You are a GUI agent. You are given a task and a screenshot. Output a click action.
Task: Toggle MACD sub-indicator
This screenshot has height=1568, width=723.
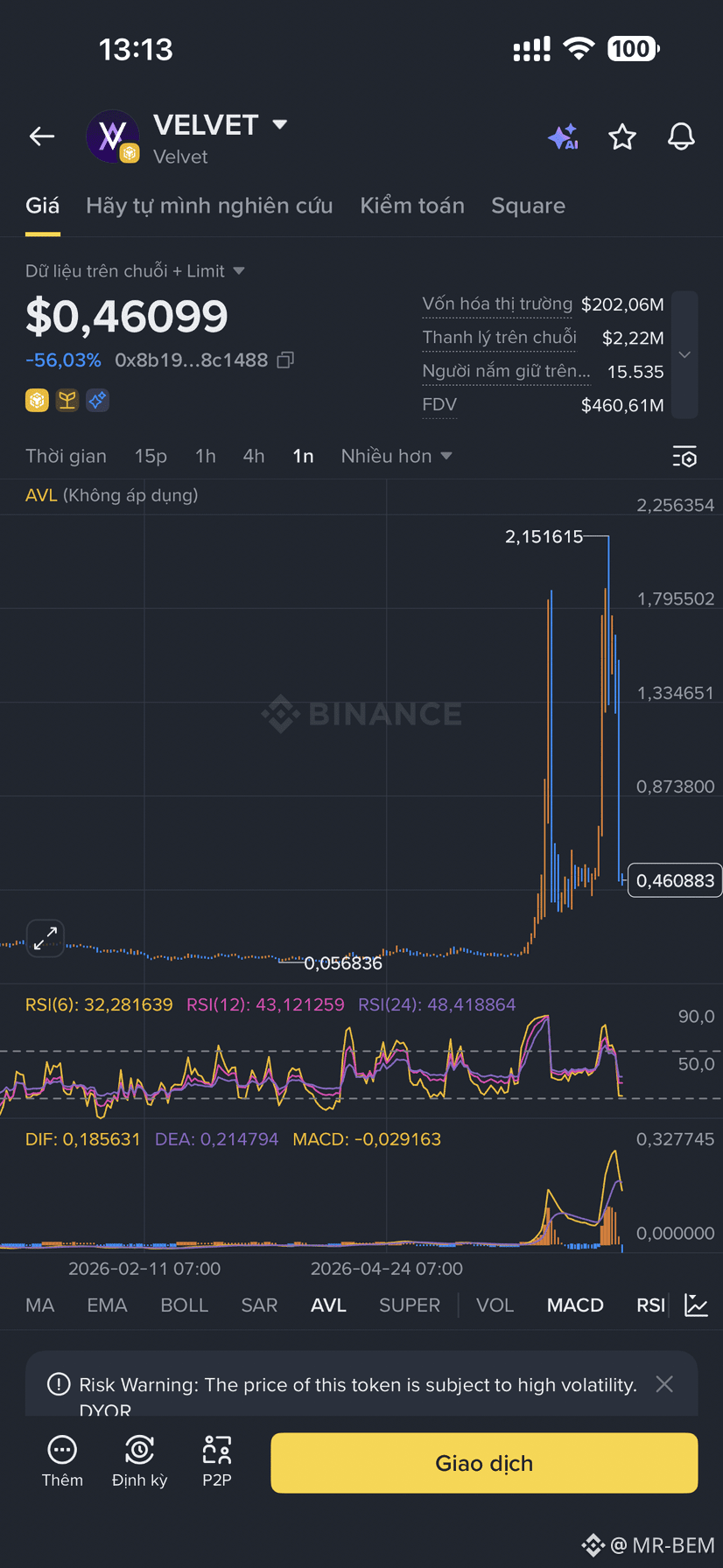575,1305
